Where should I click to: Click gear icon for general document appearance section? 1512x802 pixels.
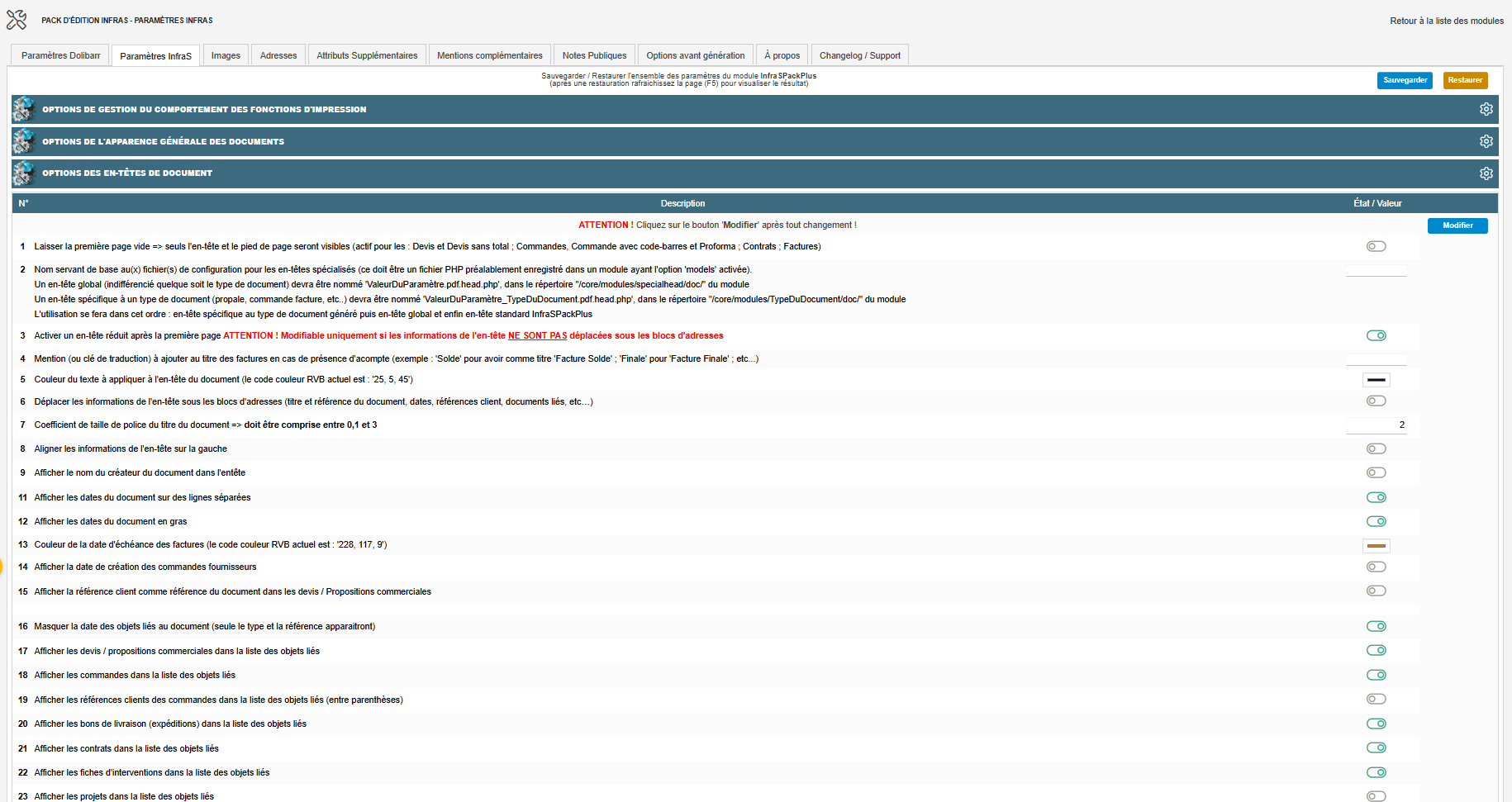click(x=1486, y=141)
